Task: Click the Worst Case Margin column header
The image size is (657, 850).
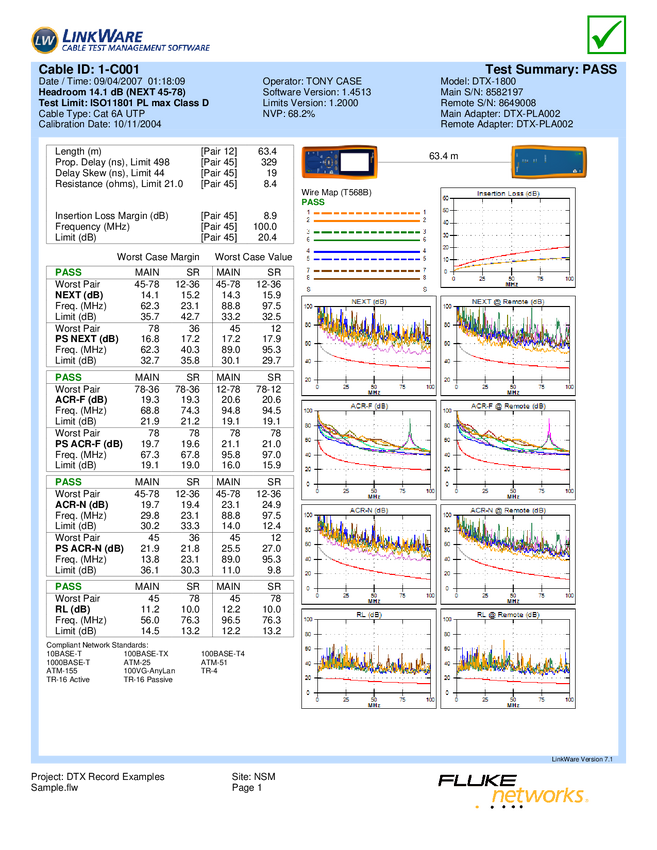Action: 158,257
